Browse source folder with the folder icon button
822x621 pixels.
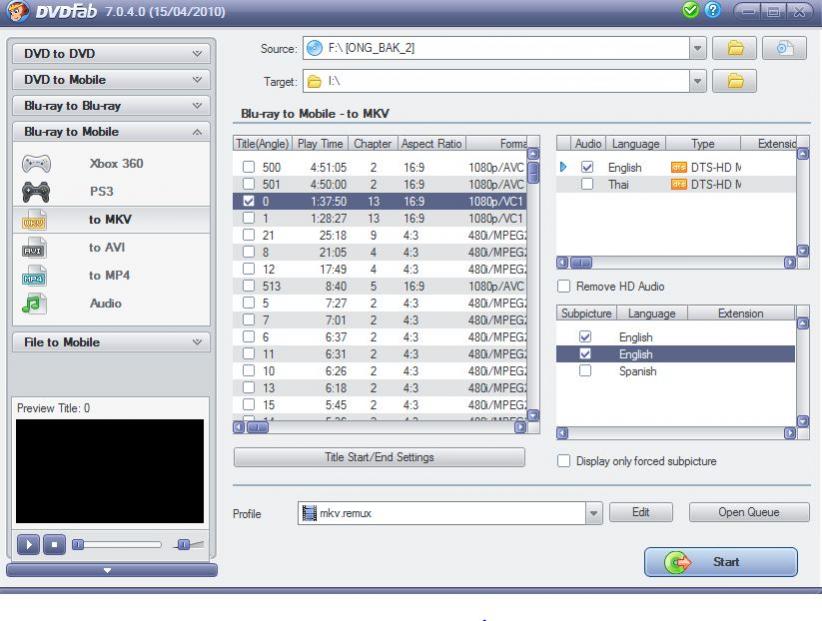tap(734, 48)
